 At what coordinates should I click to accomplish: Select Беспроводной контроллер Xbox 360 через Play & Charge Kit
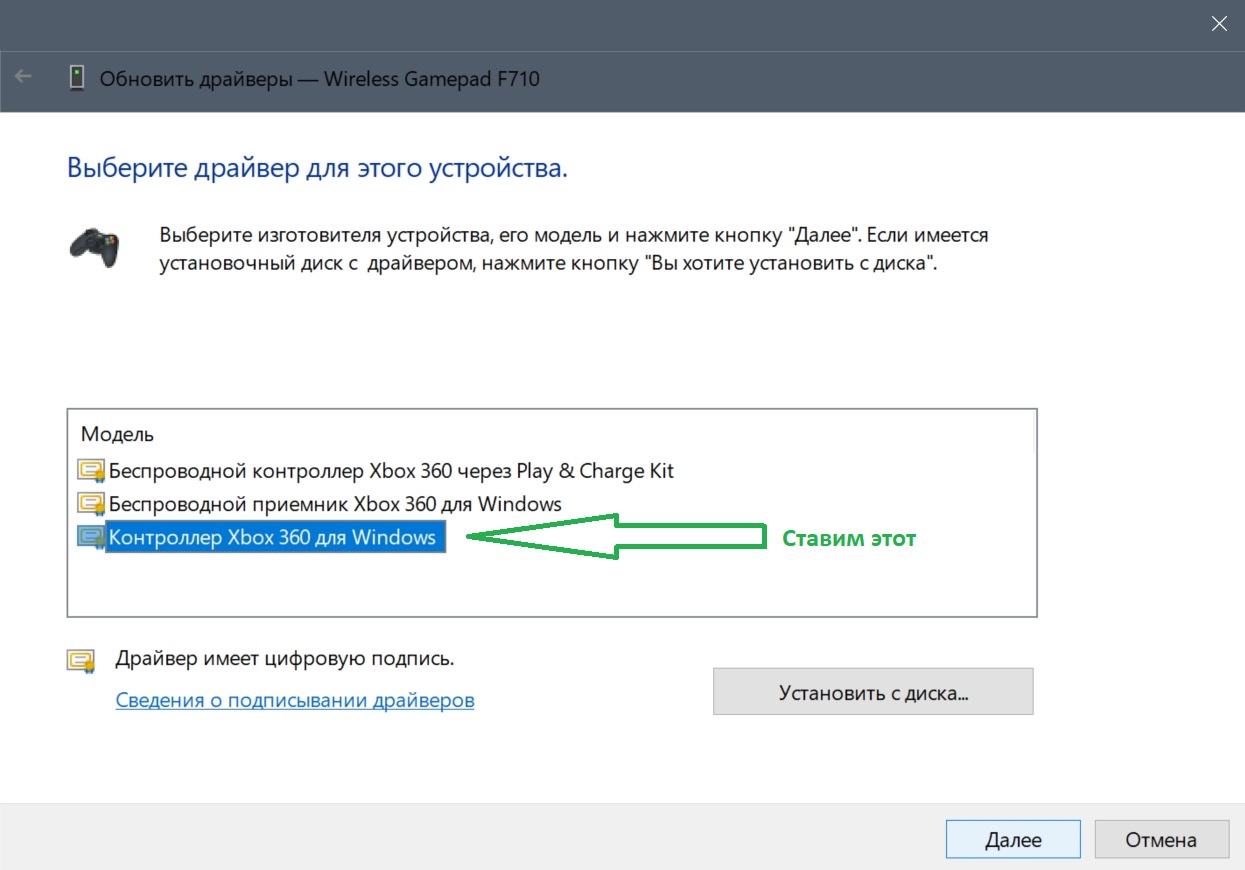coord(391,470)
